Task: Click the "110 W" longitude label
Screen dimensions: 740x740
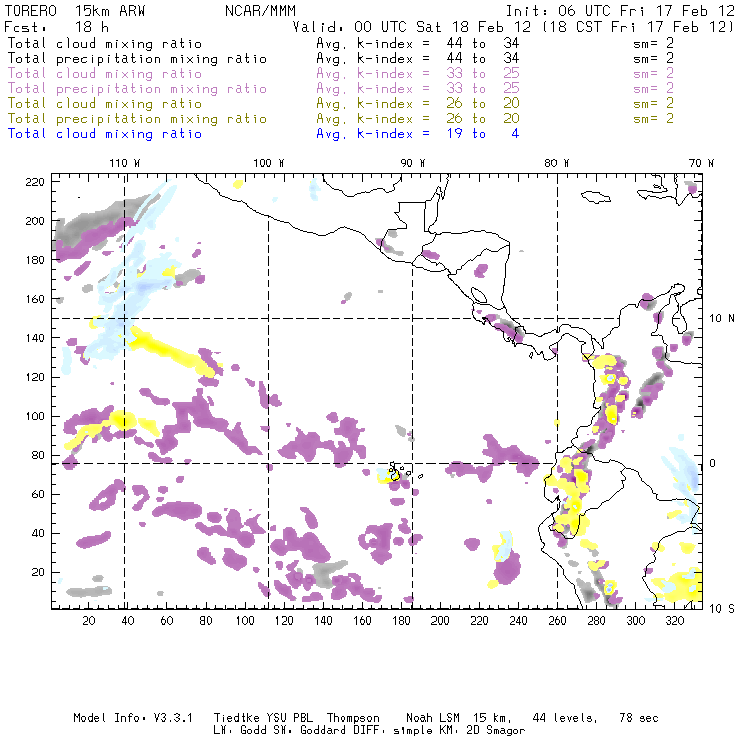Action: pos(125,163)
